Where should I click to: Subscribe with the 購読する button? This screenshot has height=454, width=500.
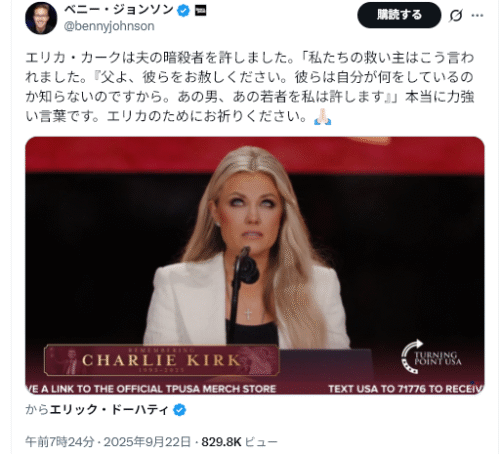coord(399,15)
